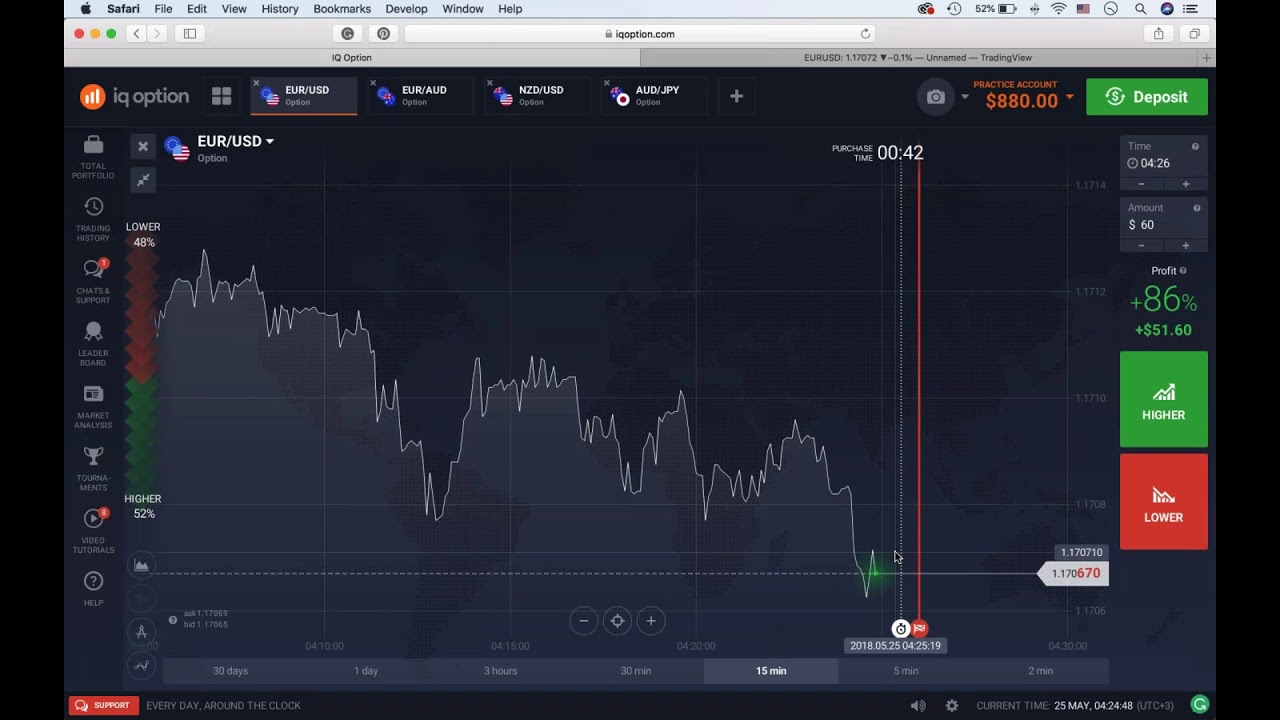This screenshot has width=1280, height=720.
Task: Click the Safari address bar iqoption.com
Action: click(x=640, y=34)
